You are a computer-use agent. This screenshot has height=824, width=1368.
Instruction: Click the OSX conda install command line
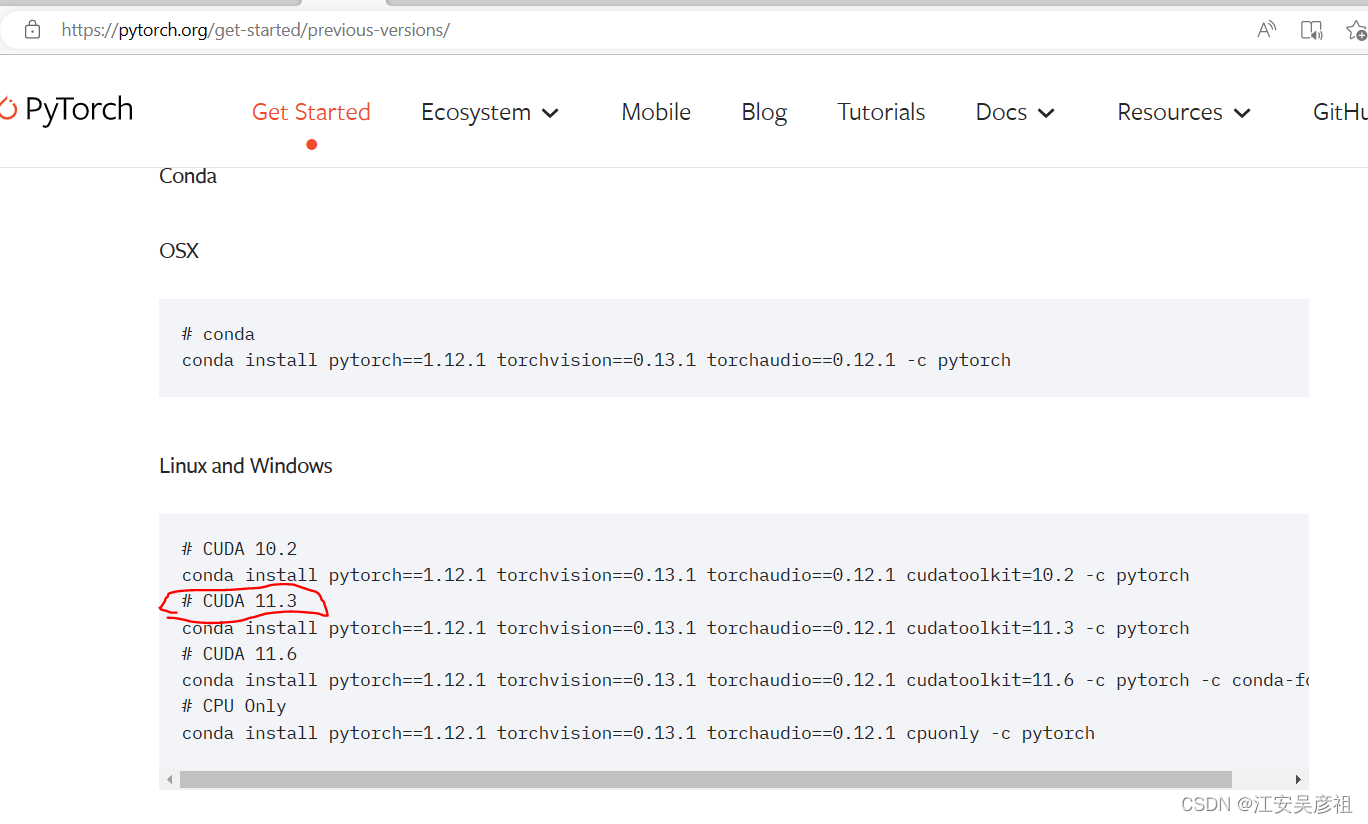pyautogui.click(x=596, y=360)
